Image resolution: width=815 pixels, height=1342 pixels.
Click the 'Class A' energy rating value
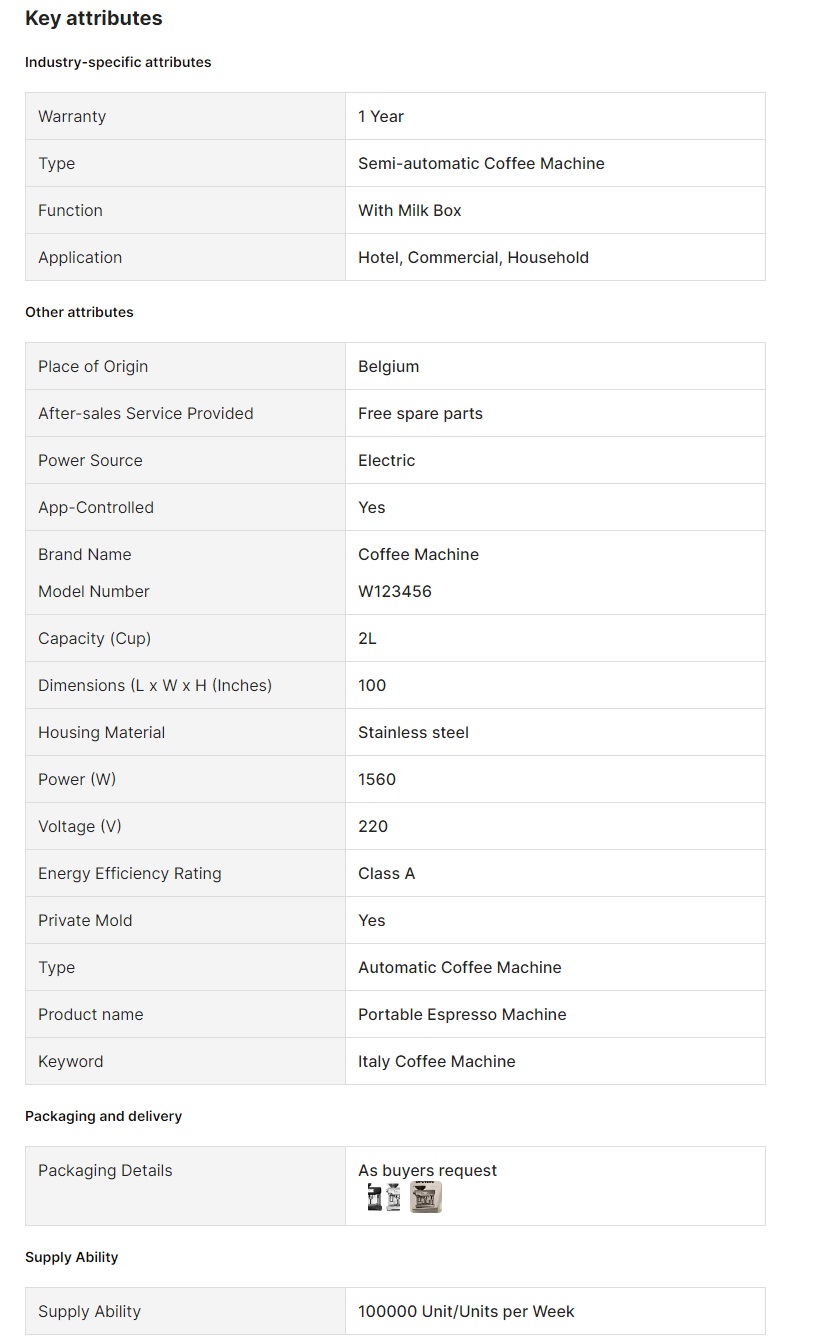tap(387, 873)
